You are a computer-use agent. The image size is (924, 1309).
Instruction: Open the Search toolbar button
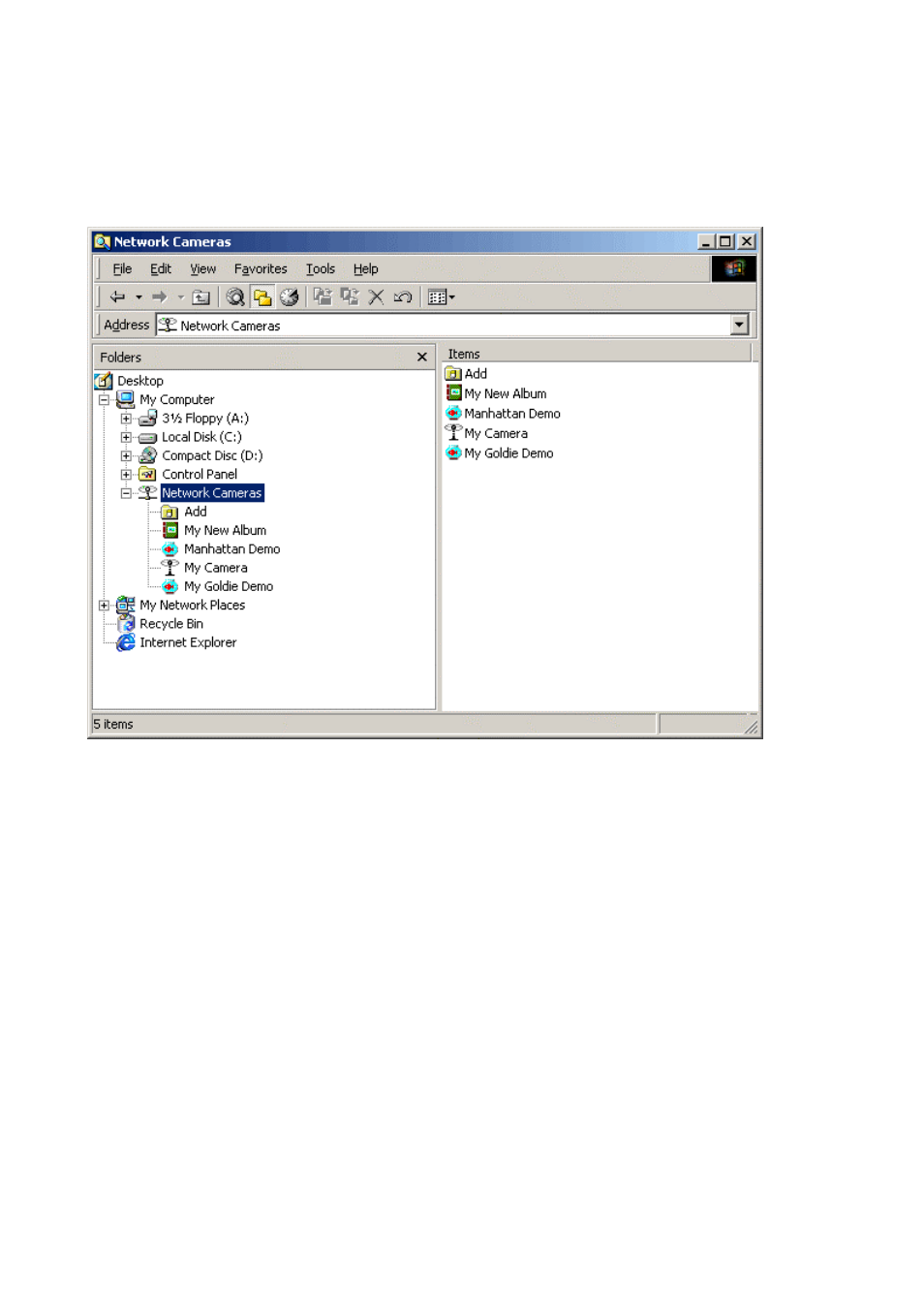[235, 297]
